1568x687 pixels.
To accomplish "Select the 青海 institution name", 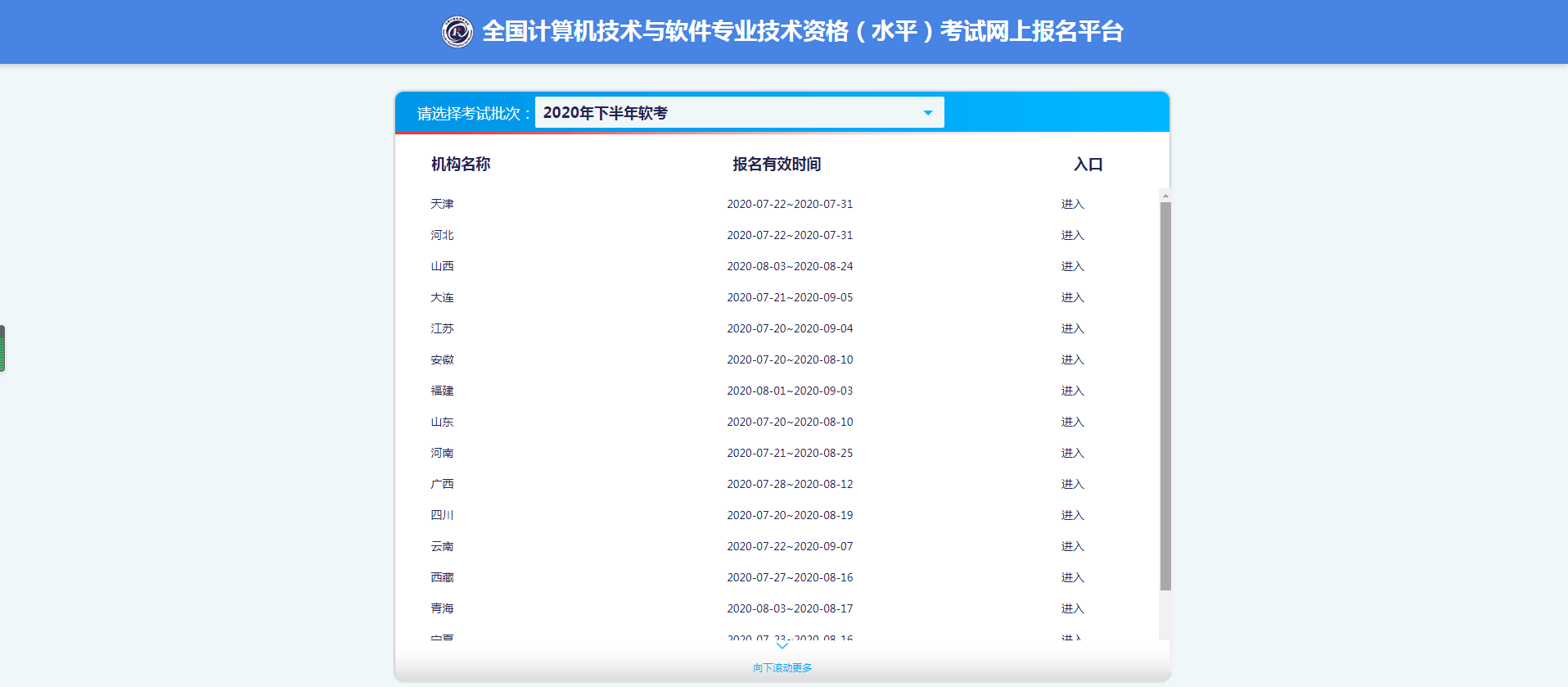I will point(442,608).
